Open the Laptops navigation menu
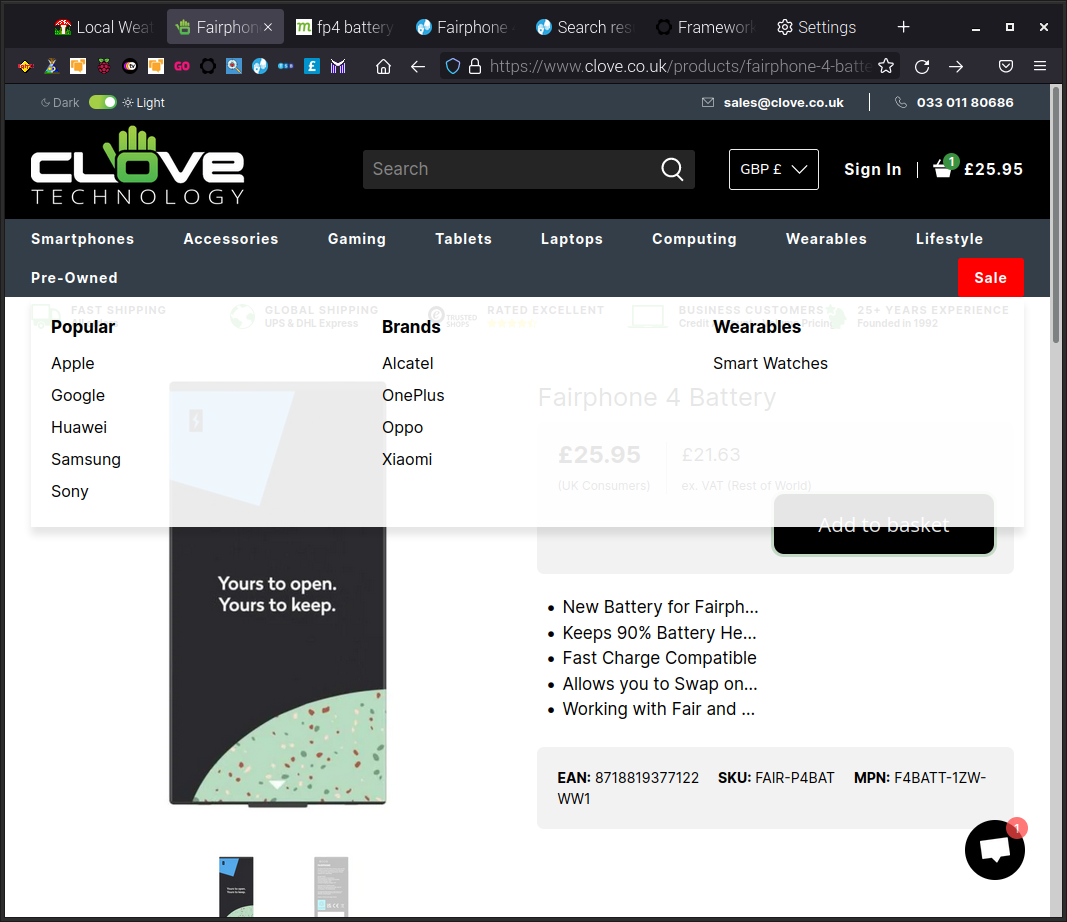This screenshot has width=1067, height=922. coord(572,239)
